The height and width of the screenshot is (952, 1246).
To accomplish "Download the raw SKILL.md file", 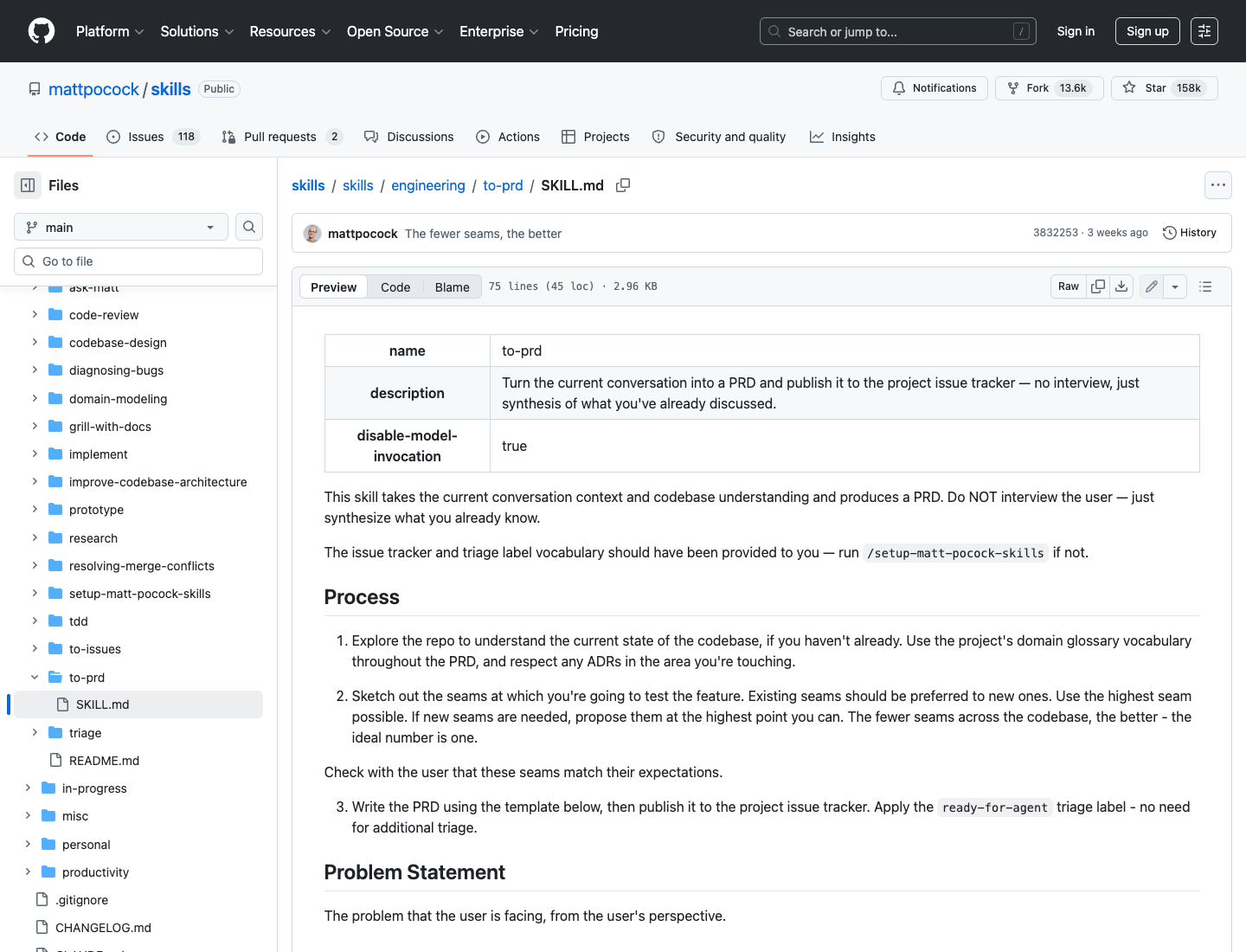I will click(1121, 286).
